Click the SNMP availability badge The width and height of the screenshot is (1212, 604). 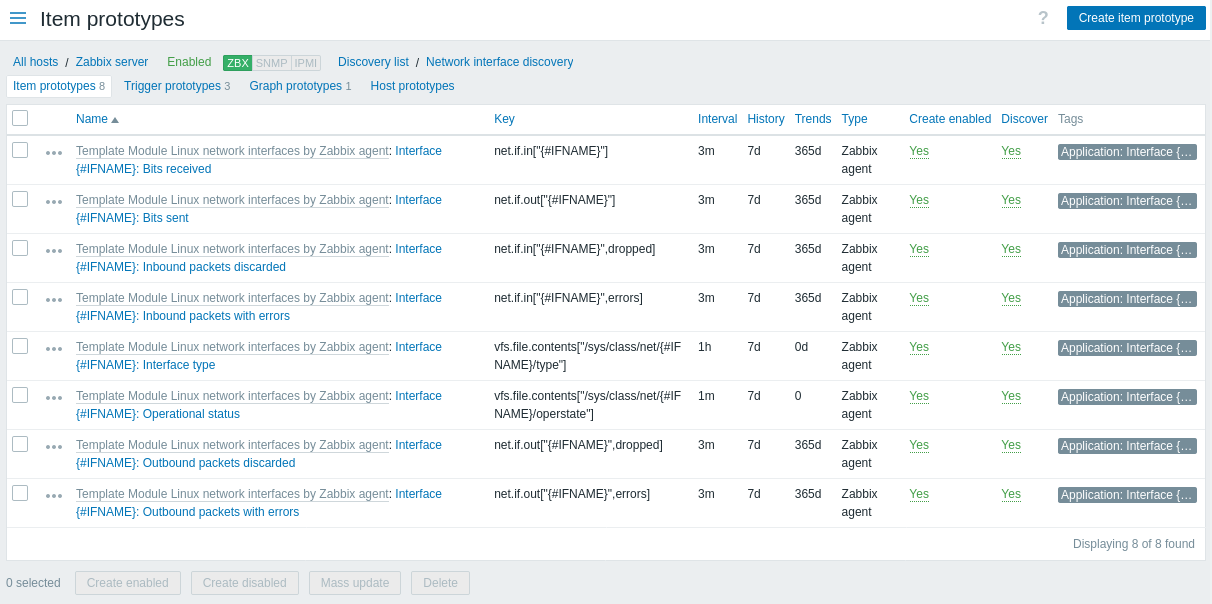click(272, 63)
